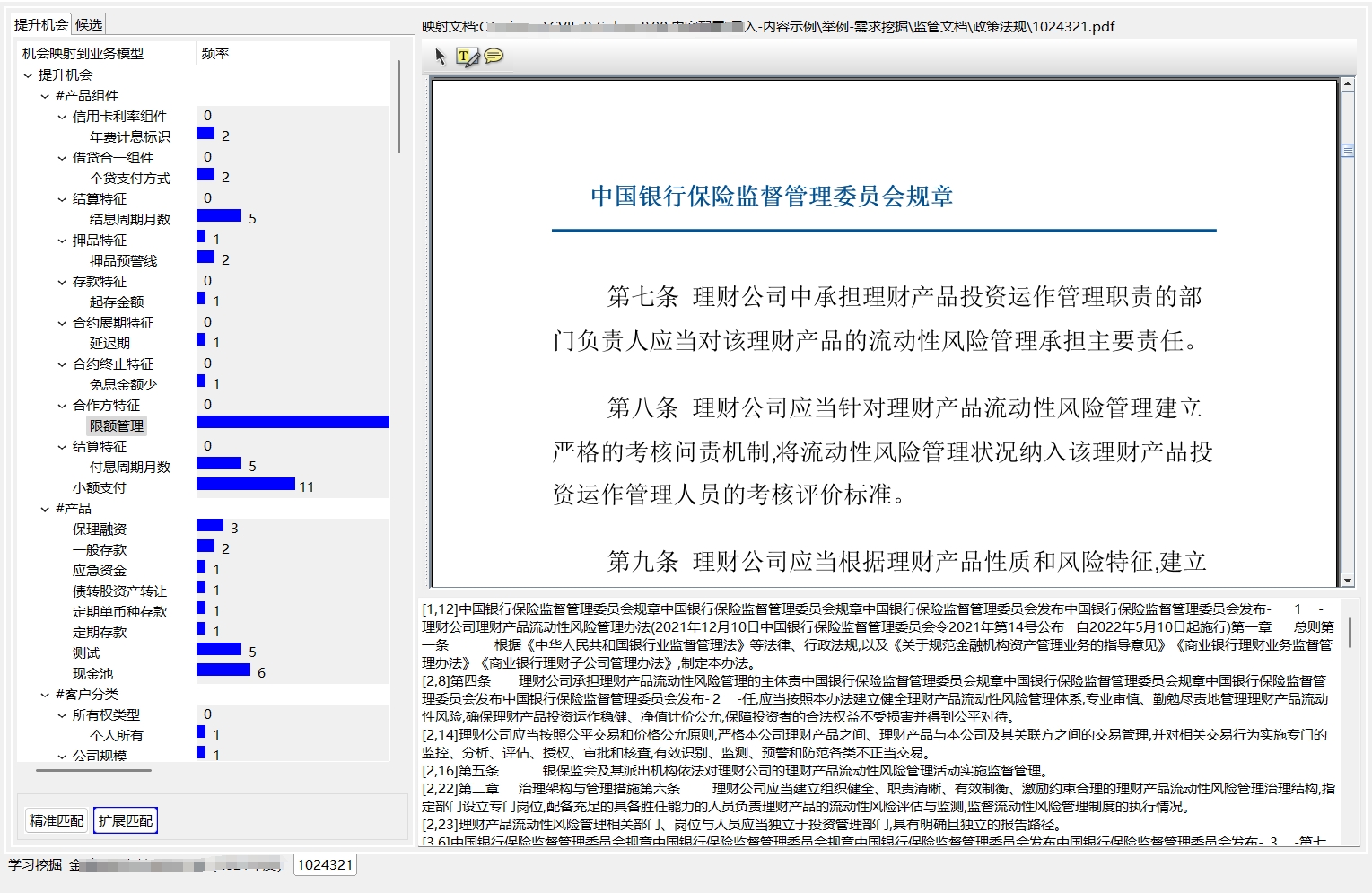Switch to the 候选 tab
This screenshot has width=1372, height=893.
[89, 24]
